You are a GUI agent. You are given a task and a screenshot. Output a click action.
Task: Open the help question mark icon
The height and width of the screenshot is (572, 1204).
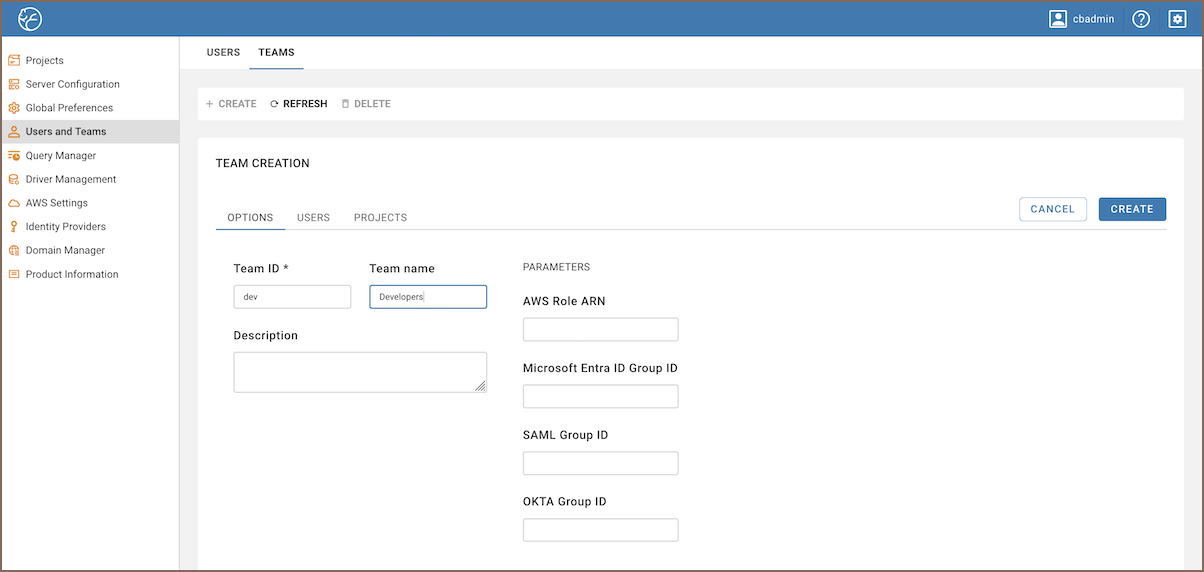pos(1141,19)
